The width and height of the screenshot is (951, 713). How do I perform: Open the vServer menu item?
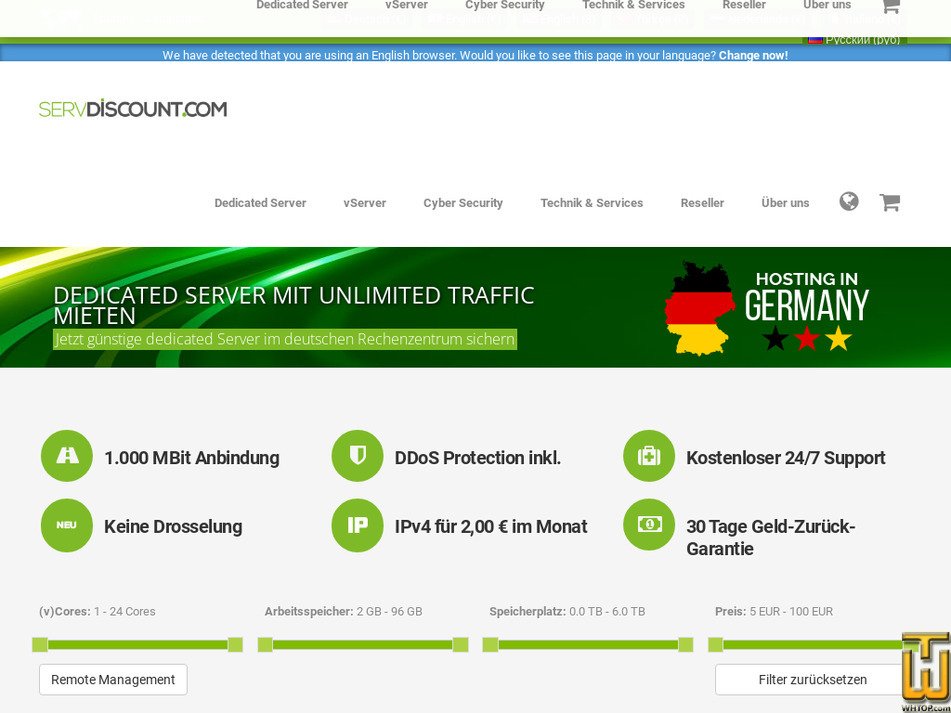(365, 203)
